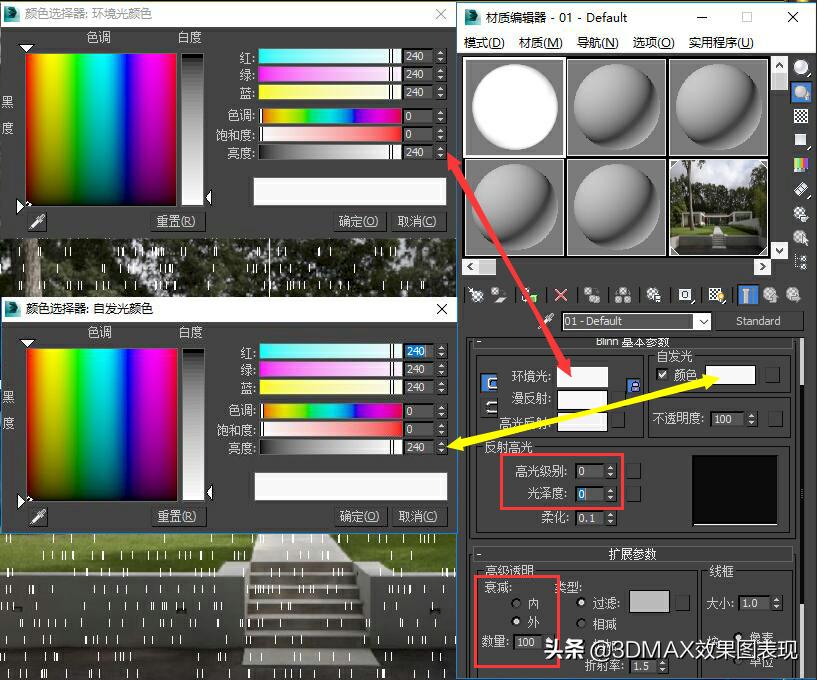
Task: Reset the material with the red X icon
Action: [560, 295]
